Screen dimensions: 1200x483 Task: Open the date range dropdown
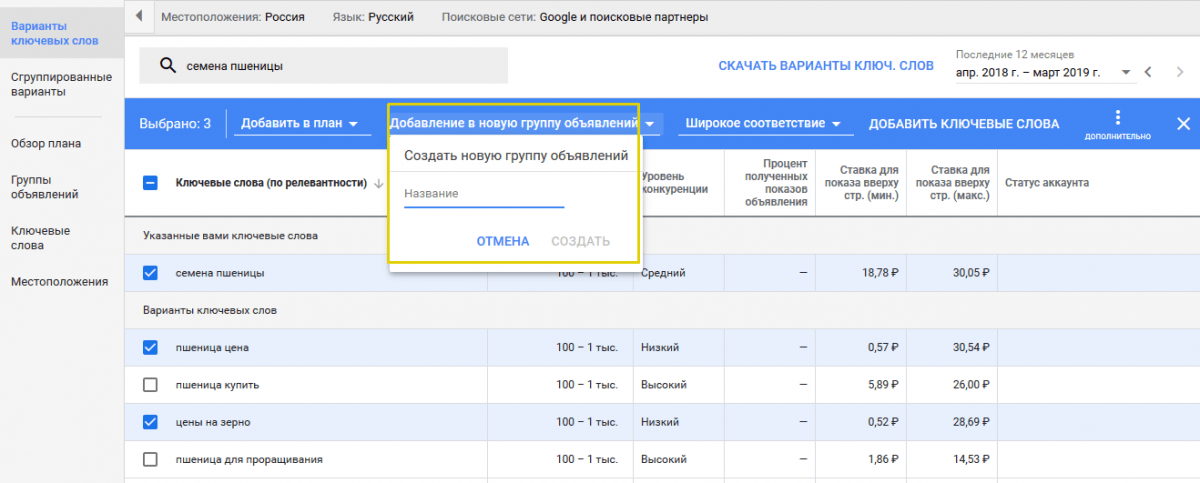pyautogui.click(x=1043, y=72)
